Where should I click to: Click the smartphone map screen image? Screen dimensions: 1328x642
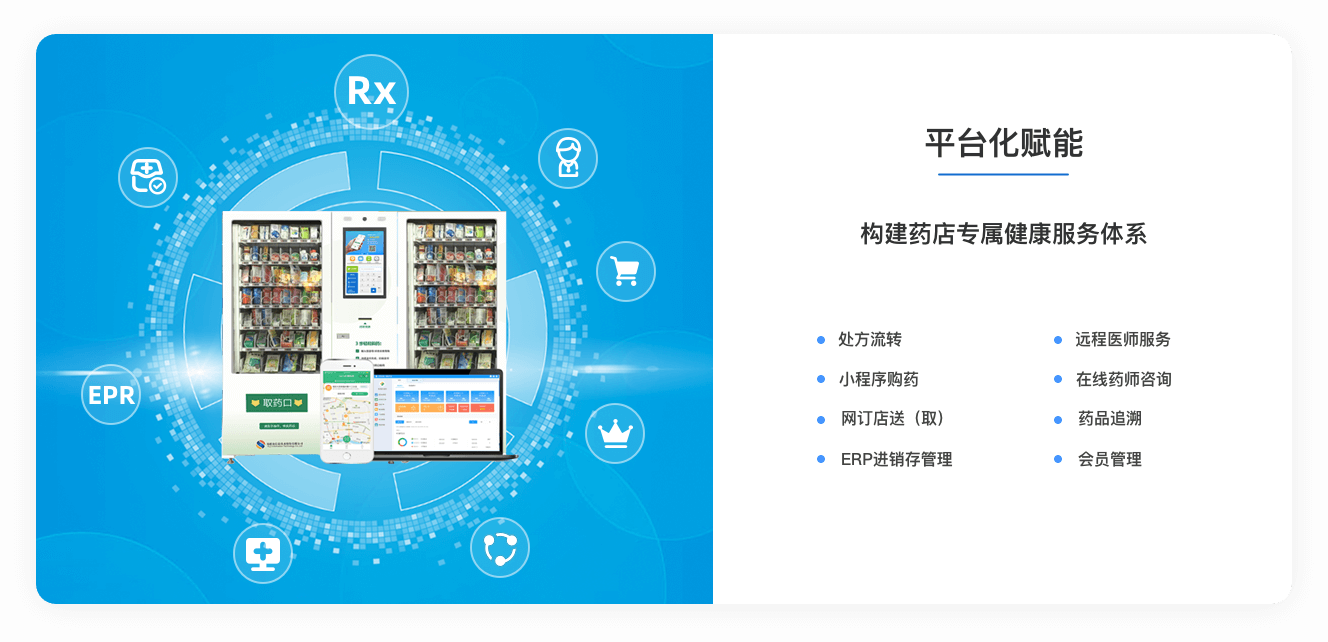(346, 410)
